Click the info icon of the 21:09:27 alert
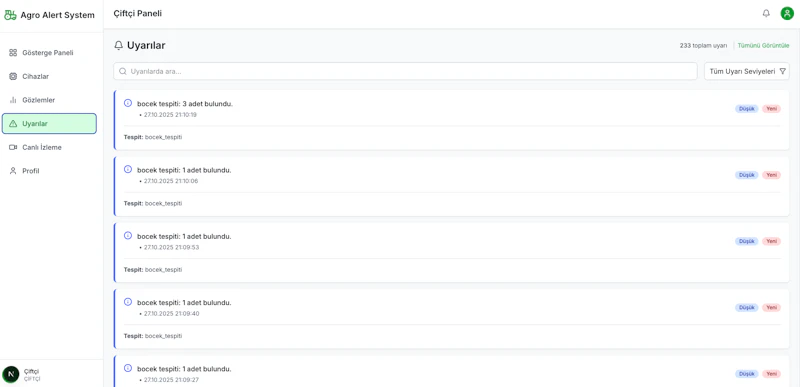The image size is (800, 387). pos(128,368)
